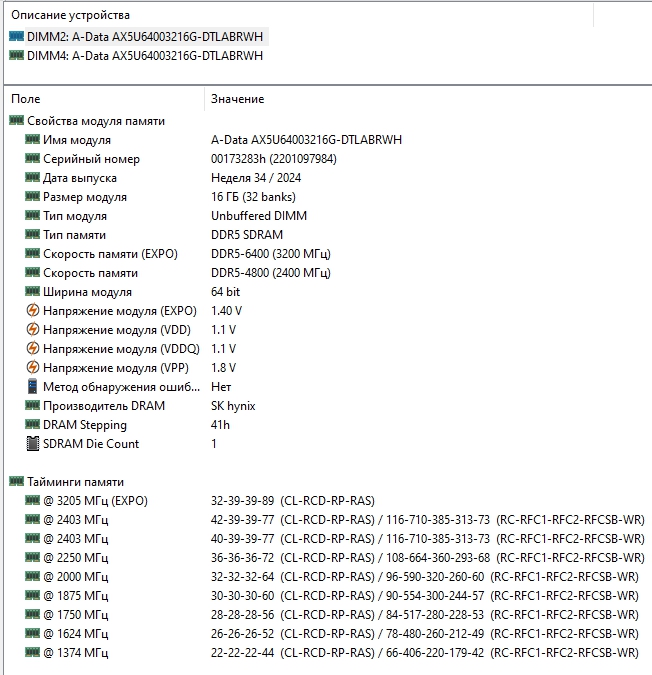Click the 'Тип модуля' row icon
The width and height of the screenshot is (652, 675).
pos(32,215)
